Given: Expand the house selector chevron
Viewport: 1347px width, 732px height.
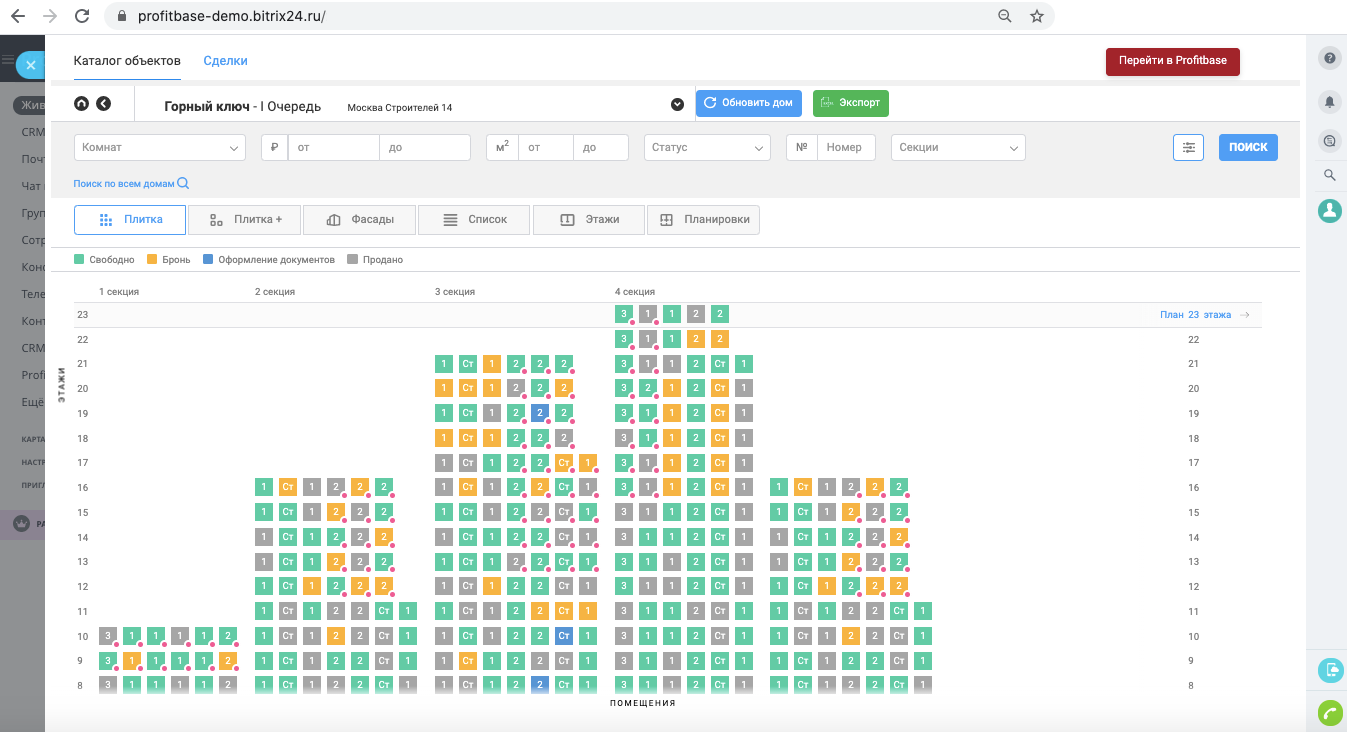Looking at the screenshot, I should point(677,104).
